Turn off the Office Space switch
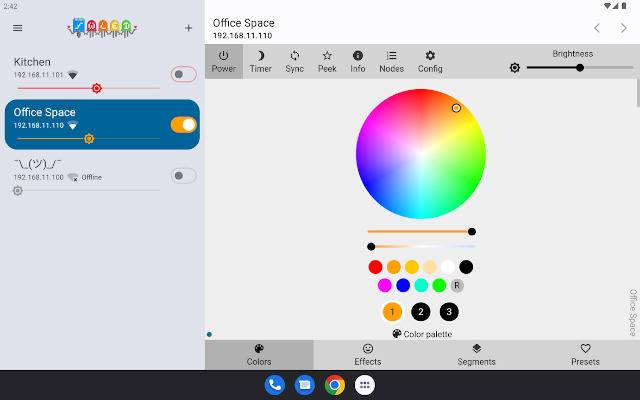 point(184,125)
